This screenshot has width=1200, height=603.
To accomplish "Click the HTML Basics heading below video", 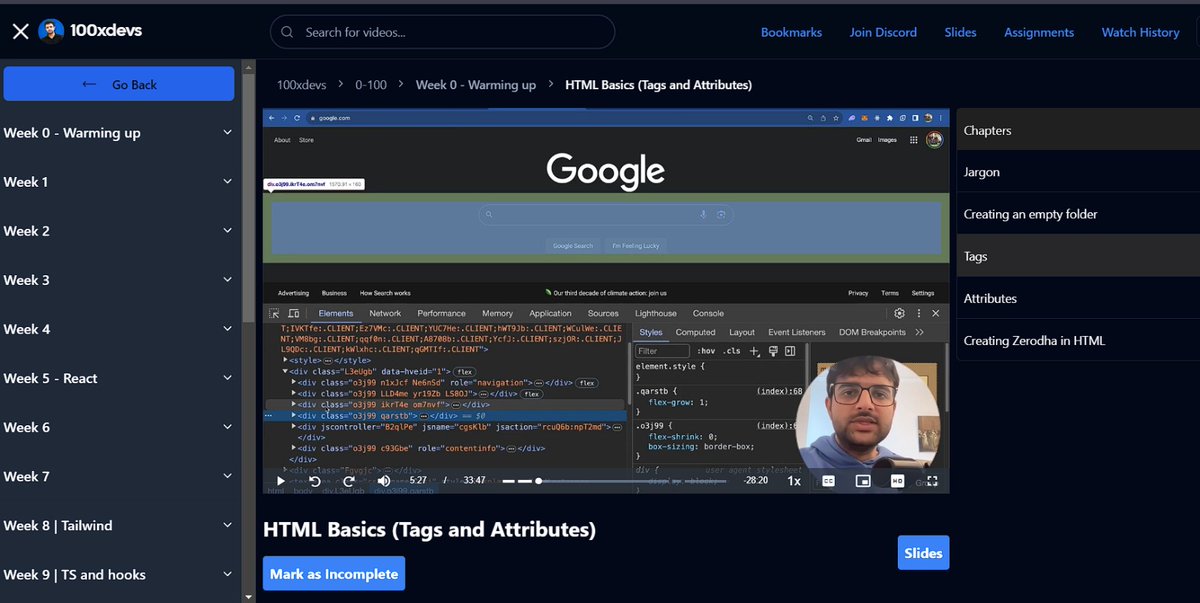I will 429,529.
